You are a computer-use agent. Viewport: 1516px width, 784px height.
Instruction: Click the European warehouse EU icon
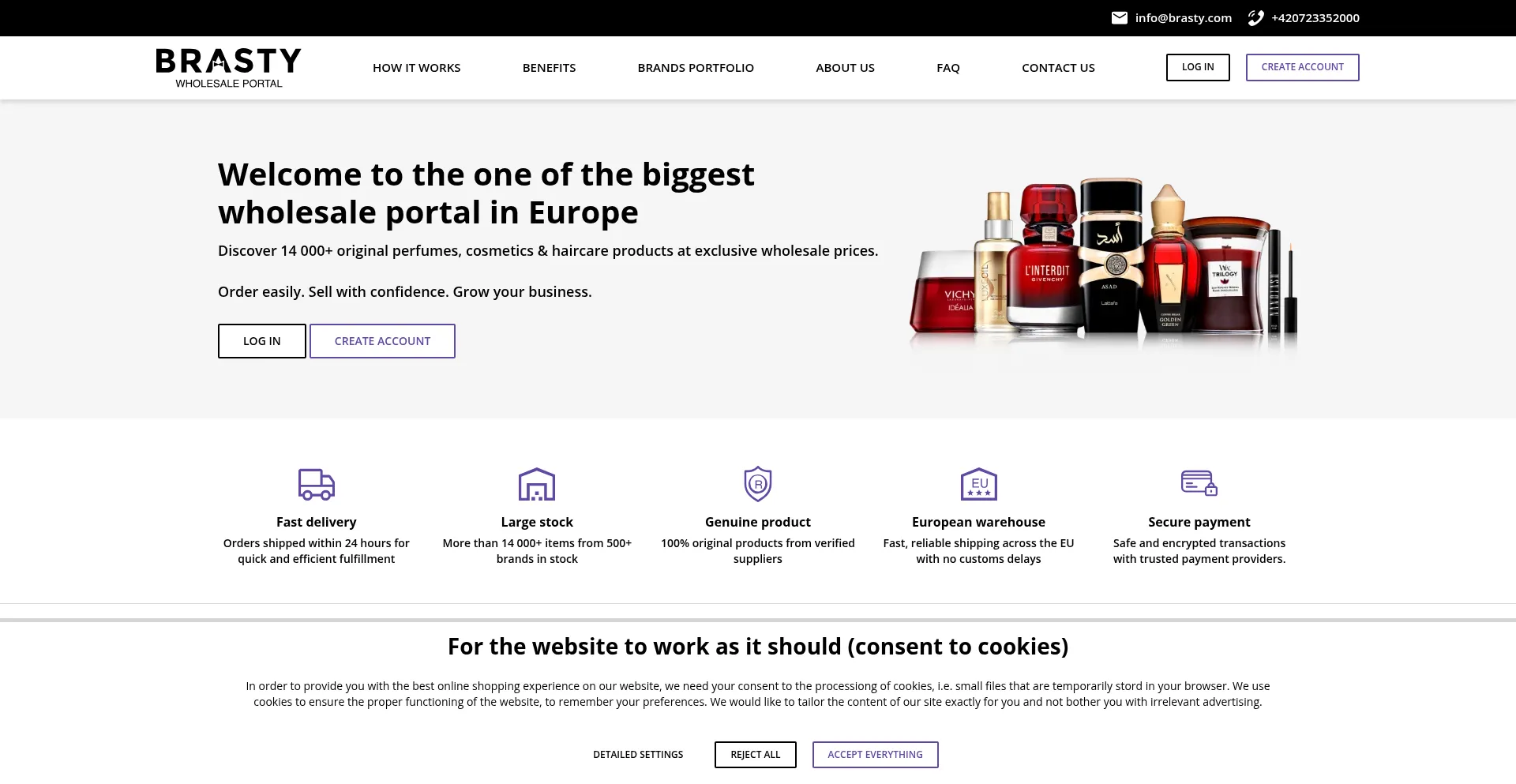[x=979, y=484]
